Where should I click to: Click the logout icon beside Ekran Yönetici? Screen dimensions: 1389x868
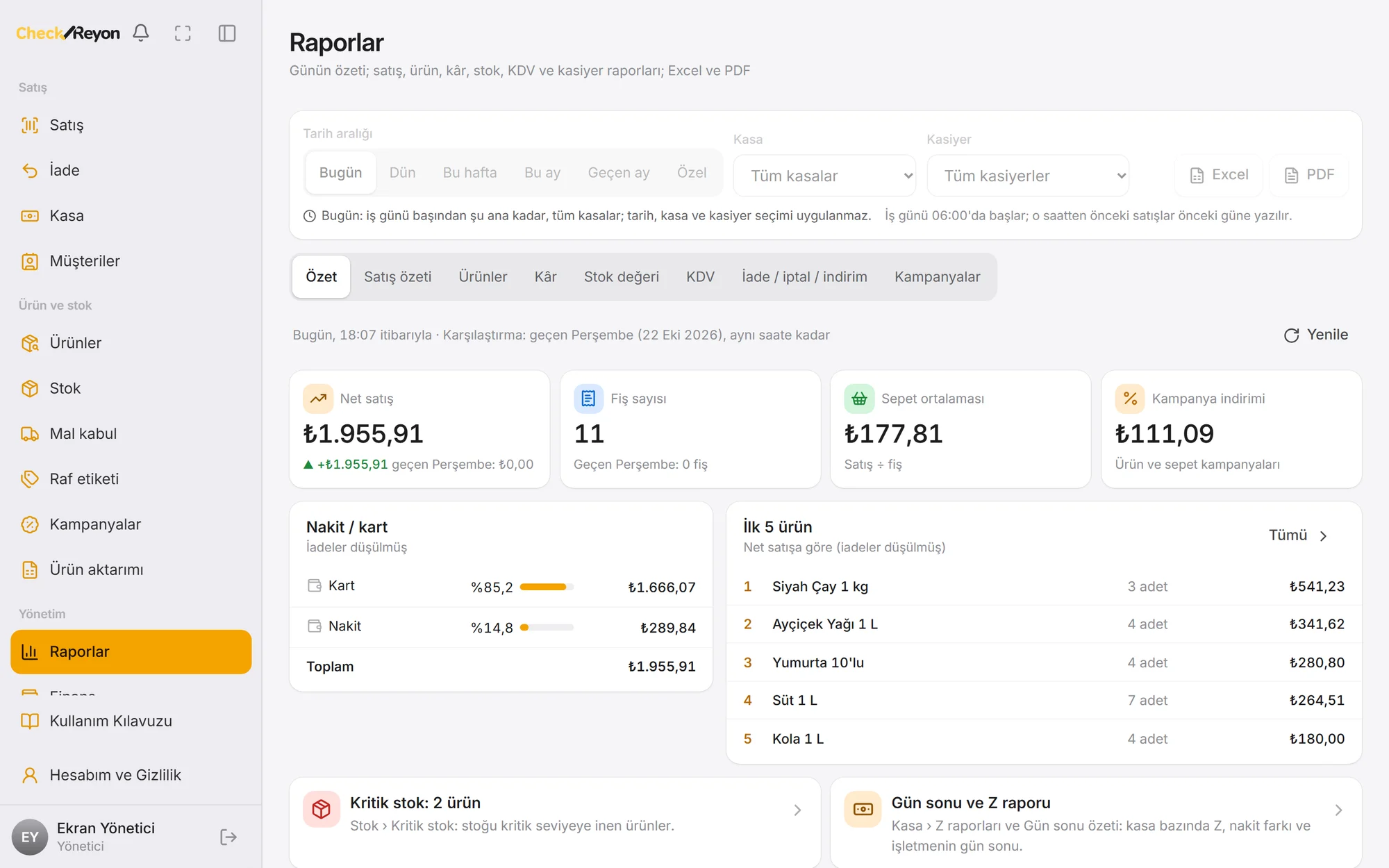pos(228,837)
